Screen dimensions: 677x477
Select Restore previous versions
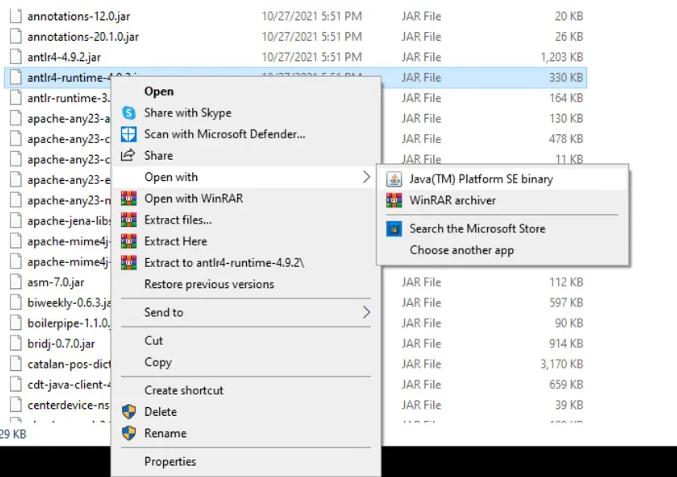246,284
